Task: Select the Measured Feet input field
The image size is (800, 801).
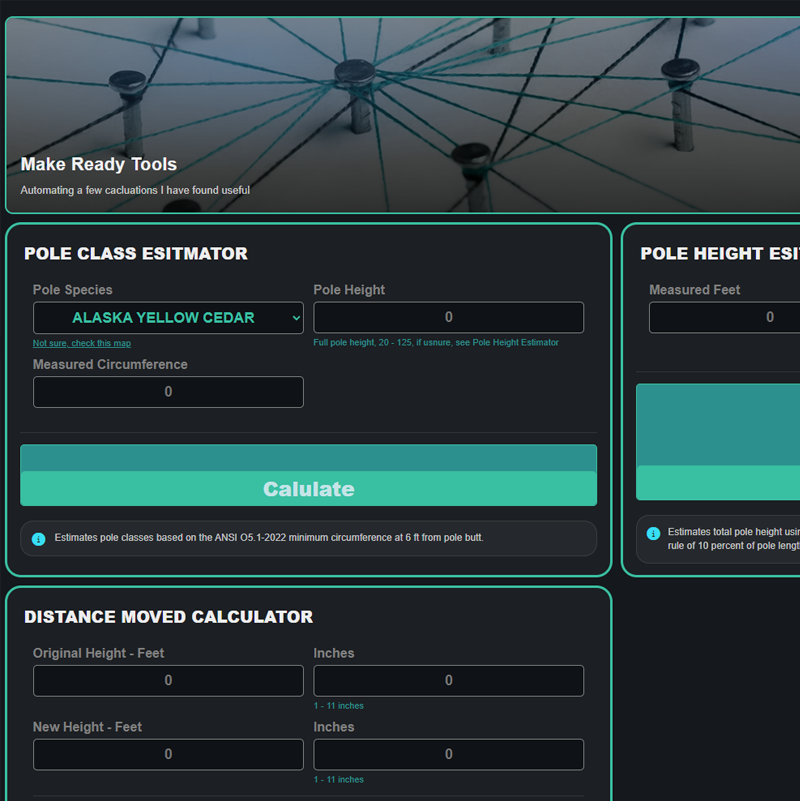Action: [724, 317]
